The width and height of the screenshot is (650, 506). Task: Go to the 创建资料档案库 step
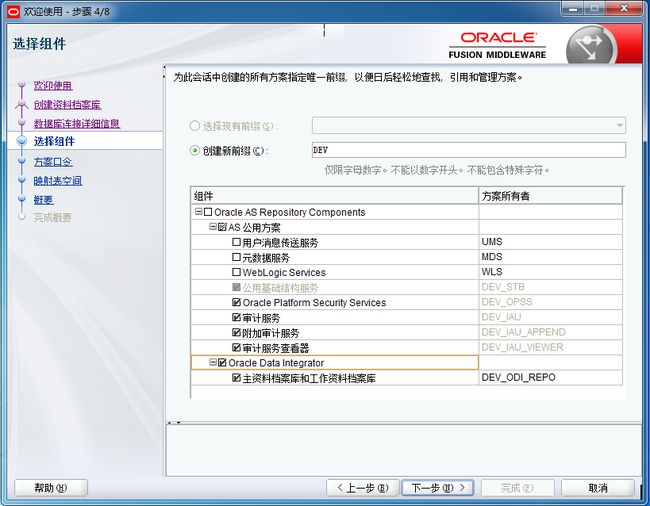67,105
